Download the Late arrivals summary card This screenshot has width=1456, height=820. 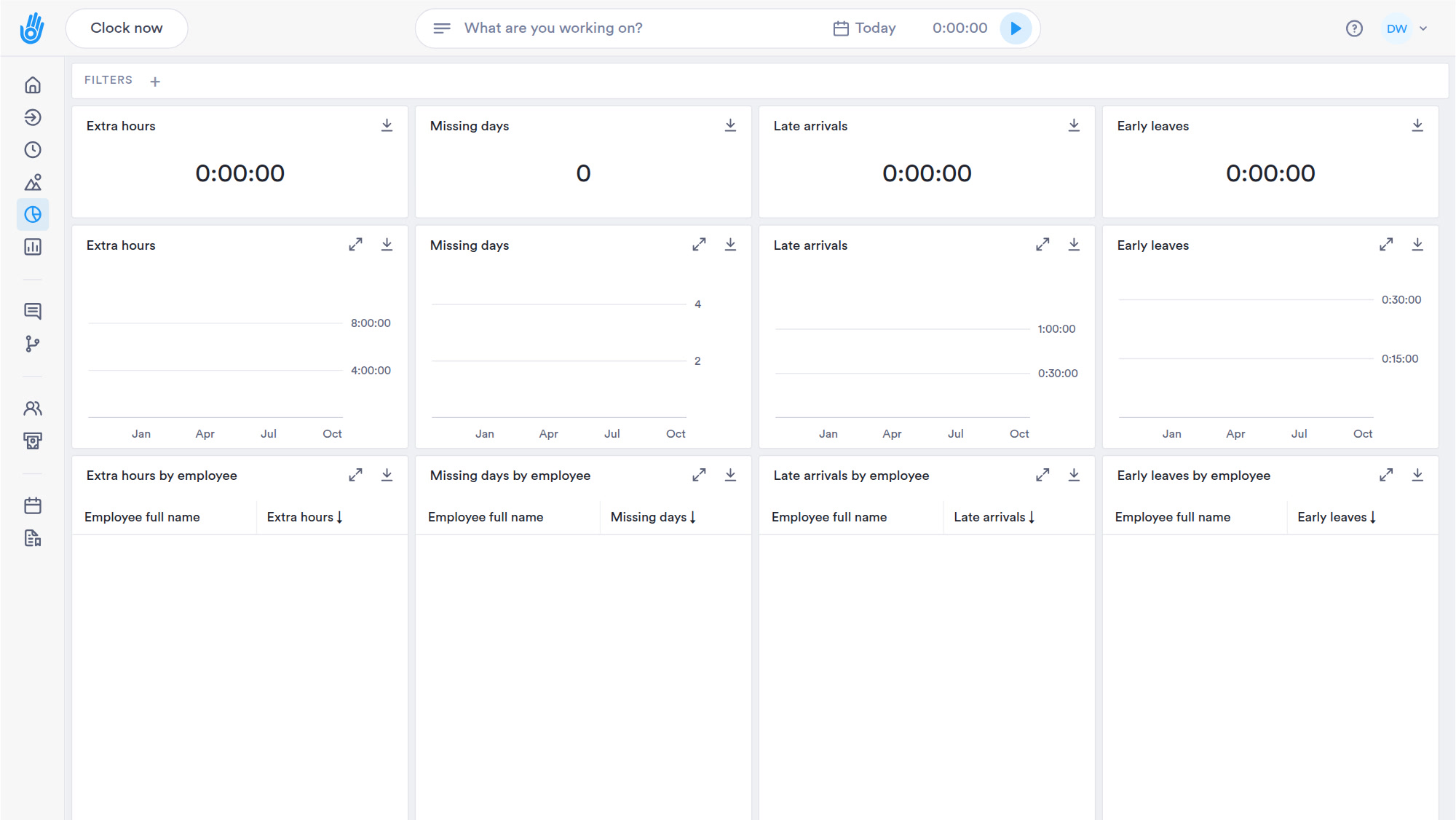point(1075,125)
